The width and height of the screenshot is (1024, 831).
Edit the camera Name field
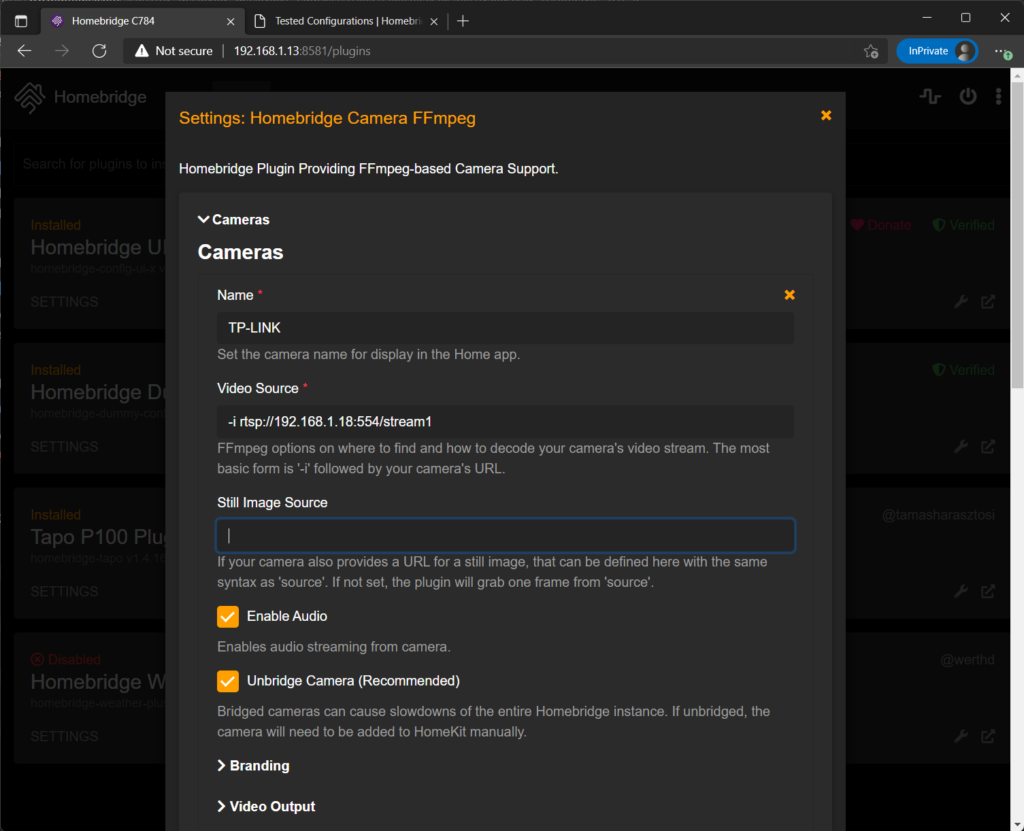coord(505,328)
